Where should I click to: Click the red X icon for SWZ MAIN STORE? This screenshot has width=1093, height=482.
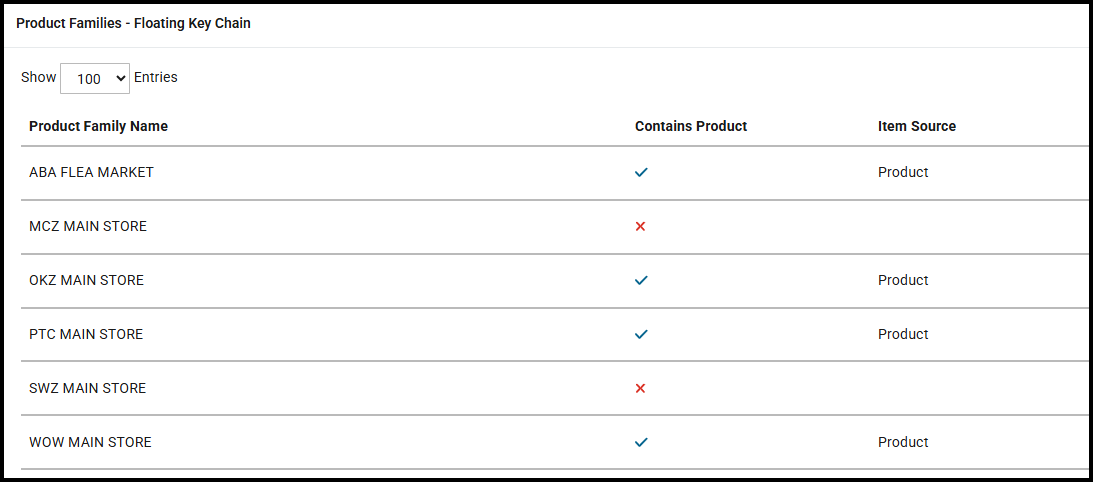[640, 389]
